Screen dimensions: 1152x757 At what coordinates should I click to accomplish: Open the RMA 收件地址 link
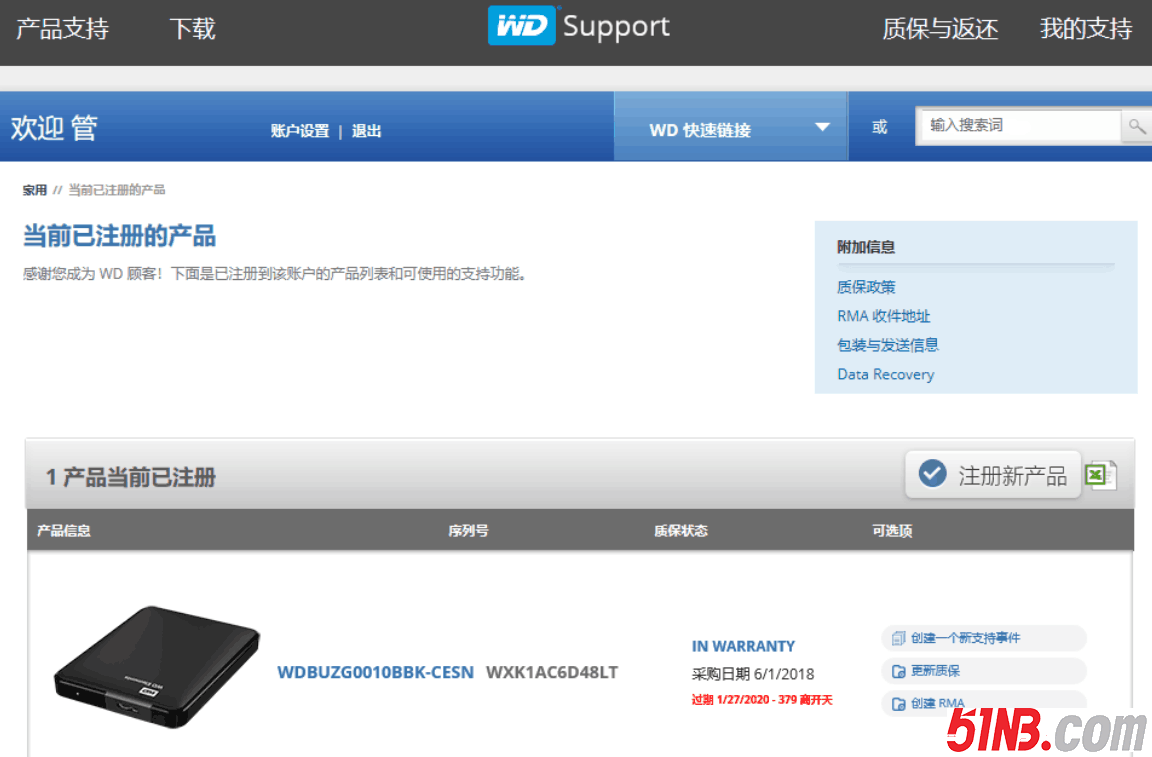[x=883, y=316]
